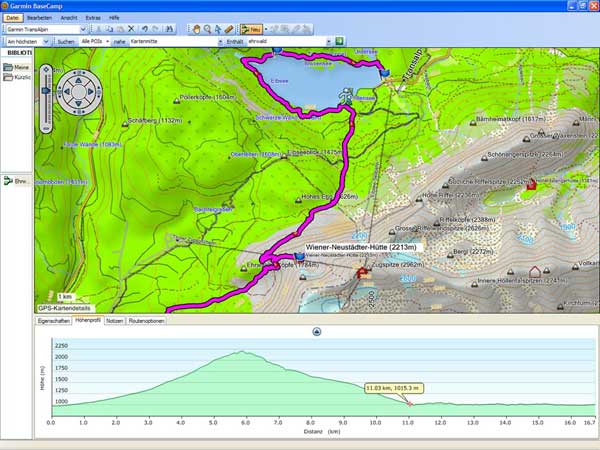The width and height of the screenshot is (600, 450).
Task: Click the Enthält label button
Action: point(235,41)
